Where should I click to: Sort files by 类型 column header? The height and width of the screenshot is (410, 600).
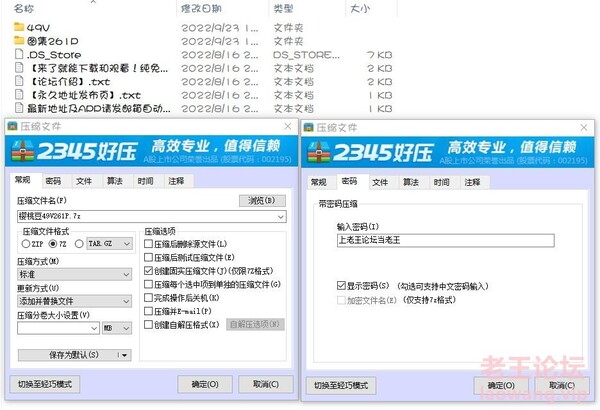(284, 8)
